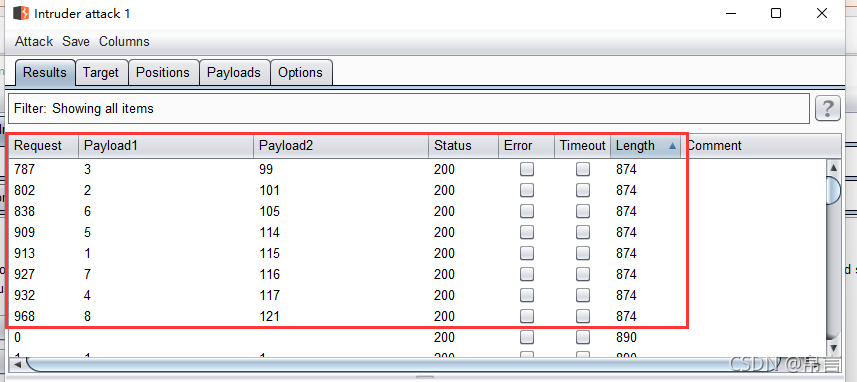Toggle Error checkbox for request 787
This screenshot has height=382, width=857.
click(527, 170)
